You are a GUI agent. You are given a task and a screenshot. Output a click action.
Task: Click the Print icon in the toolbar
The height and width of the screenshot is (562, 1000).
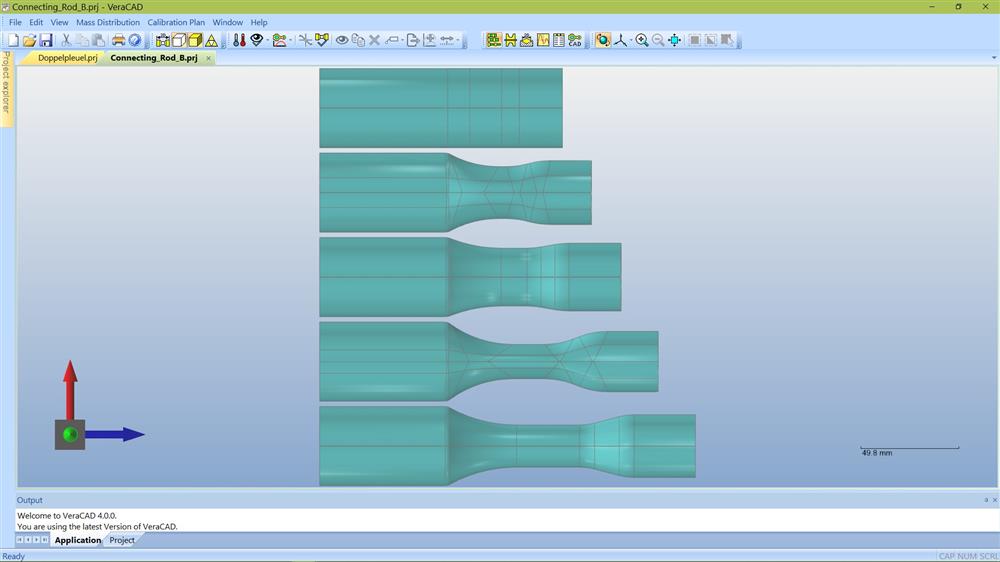118,40
